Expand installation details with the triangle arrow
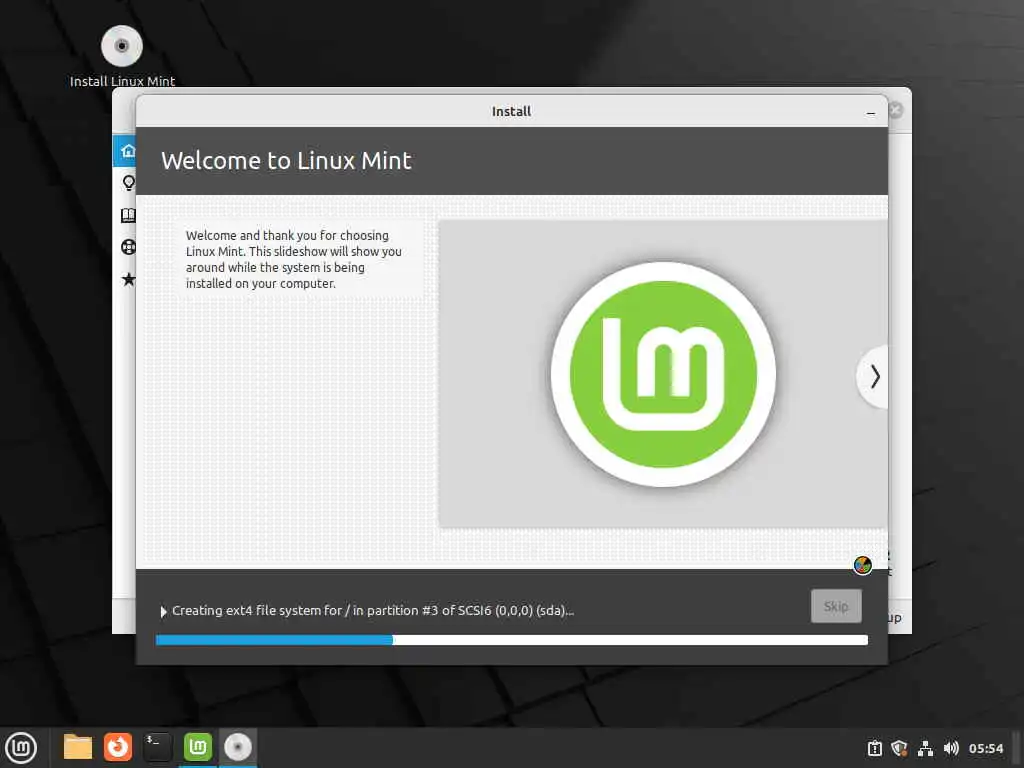This screenshot has width=1024, height=768. point(163,612)
